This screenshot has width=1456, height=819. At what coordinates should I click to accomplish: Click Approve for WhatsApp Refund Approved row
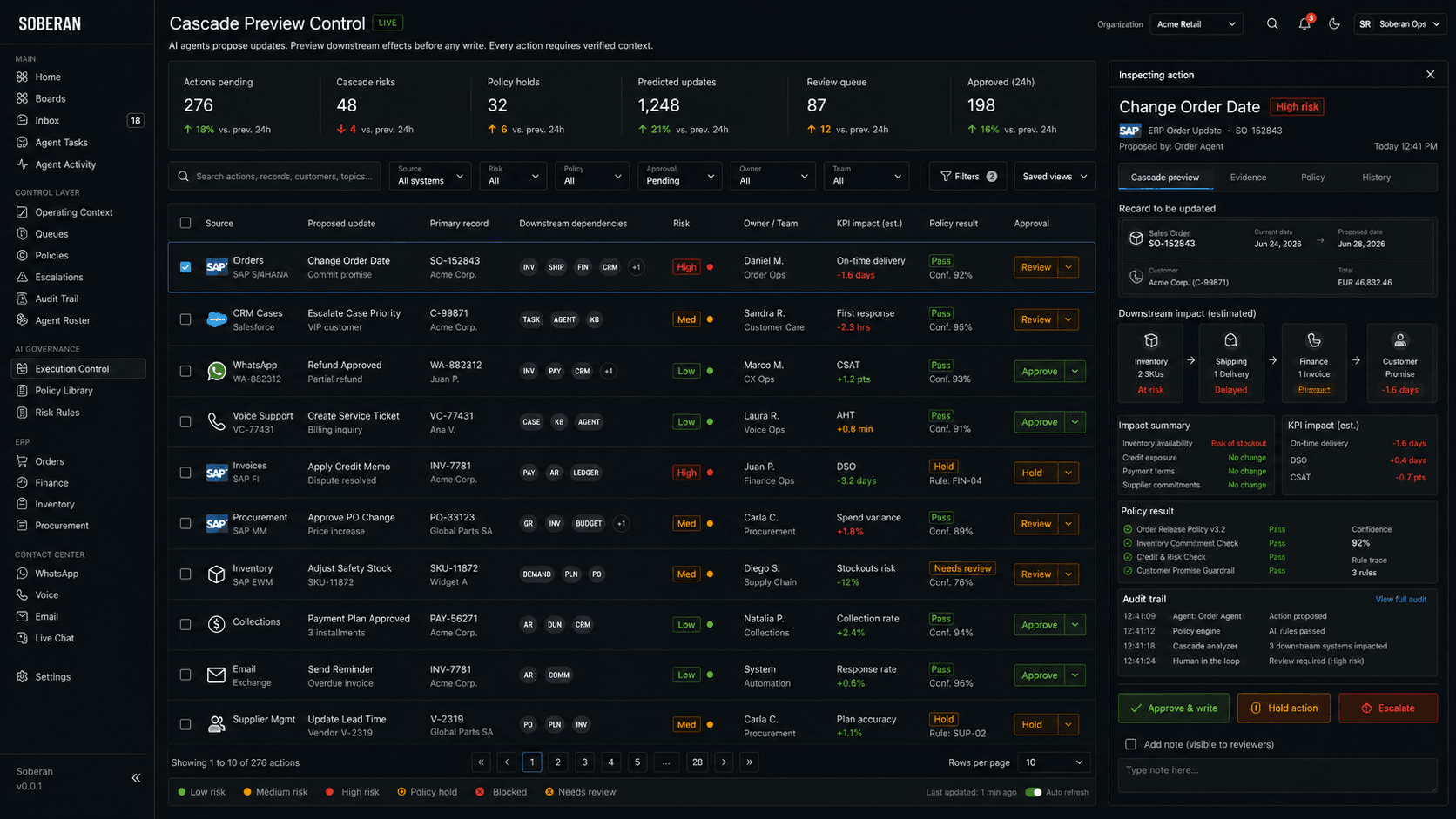[x=1039, y=371]
